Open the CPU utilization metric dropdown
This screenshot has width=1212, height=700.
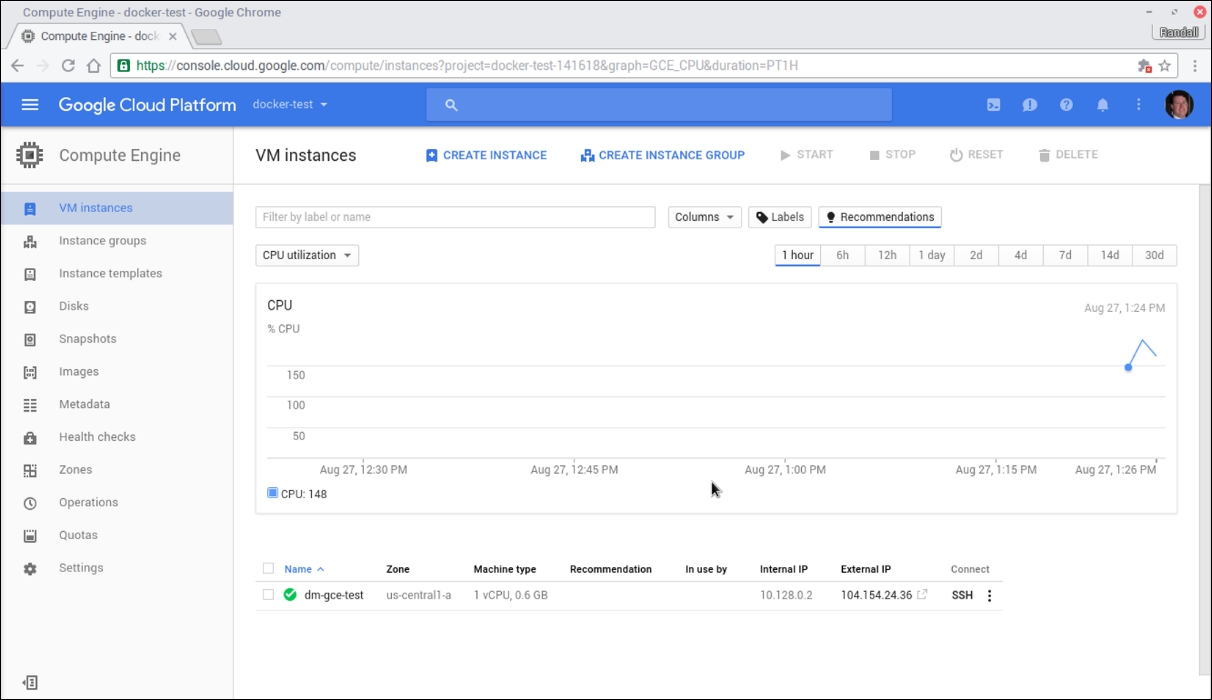coord(307,255)
